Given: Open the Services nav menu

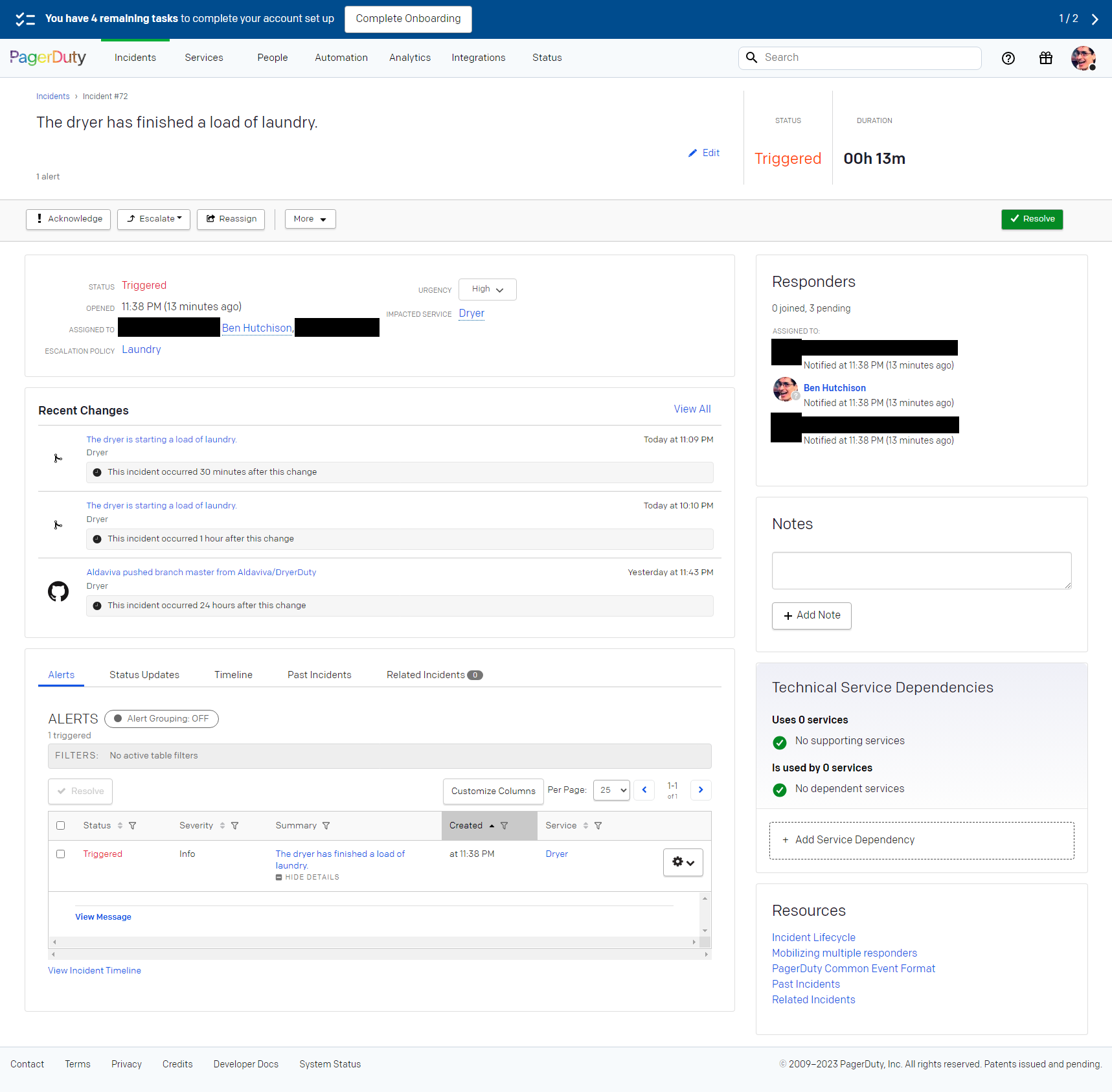Looking at the screenshot, I should (x=204, y=58).
